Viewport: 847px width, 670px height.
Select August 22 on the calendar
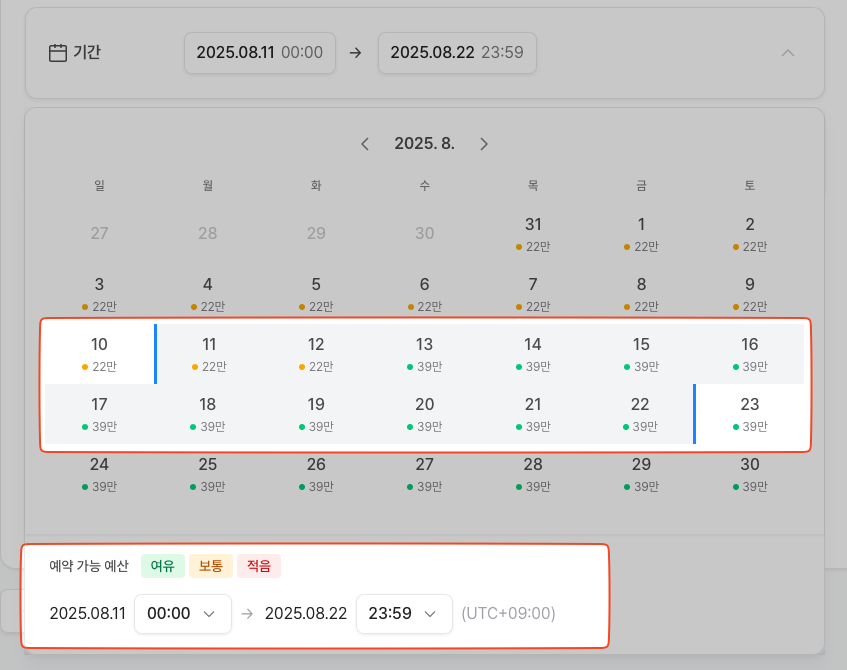click(640, 413)
